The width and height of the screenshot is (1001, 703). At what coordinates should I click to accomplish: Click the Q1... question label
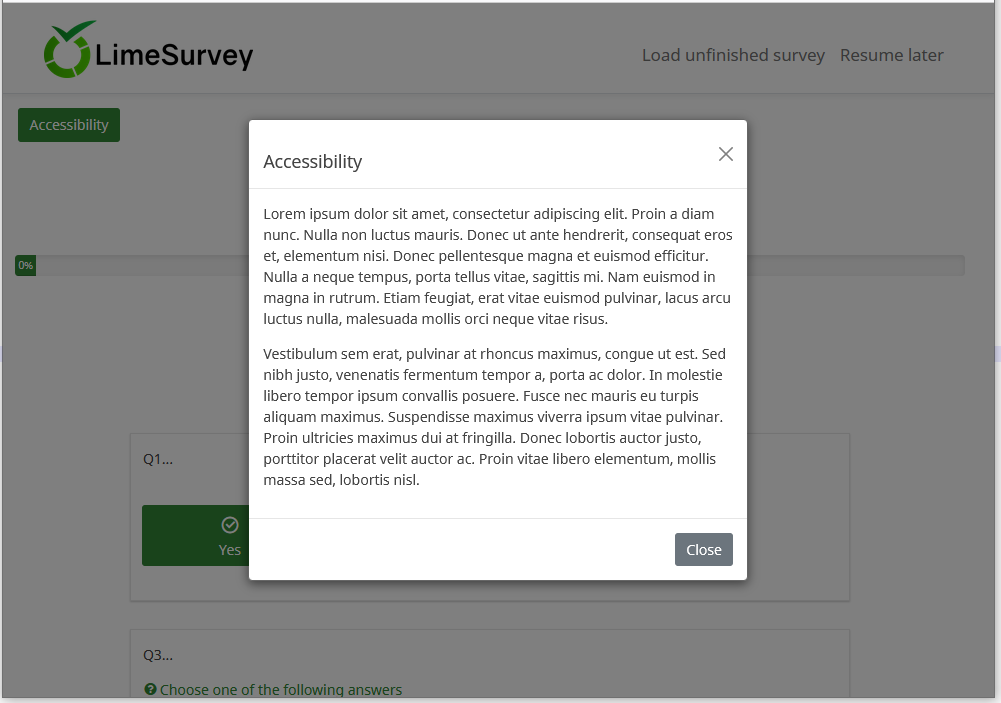point(158,460)
